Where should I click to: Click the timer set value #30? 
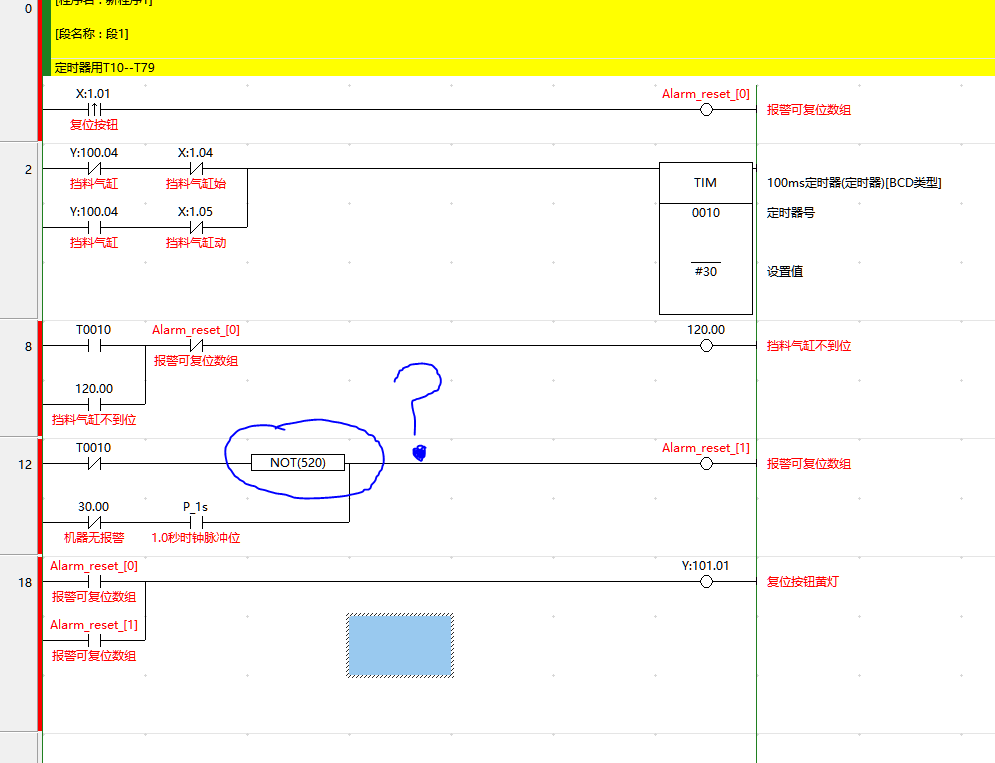click(x=705, y=271)
